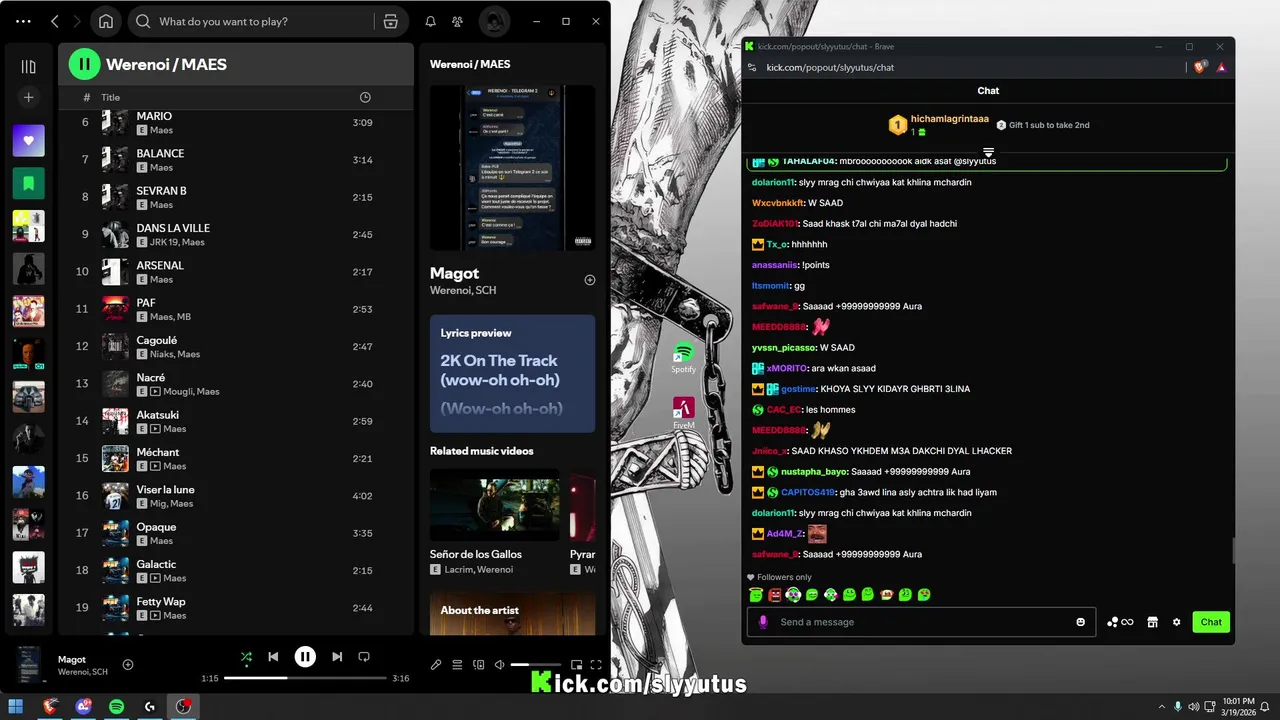Collapse Your Library sidebar icon
The image size is (1280, 720).
click(x=28, y=67)
